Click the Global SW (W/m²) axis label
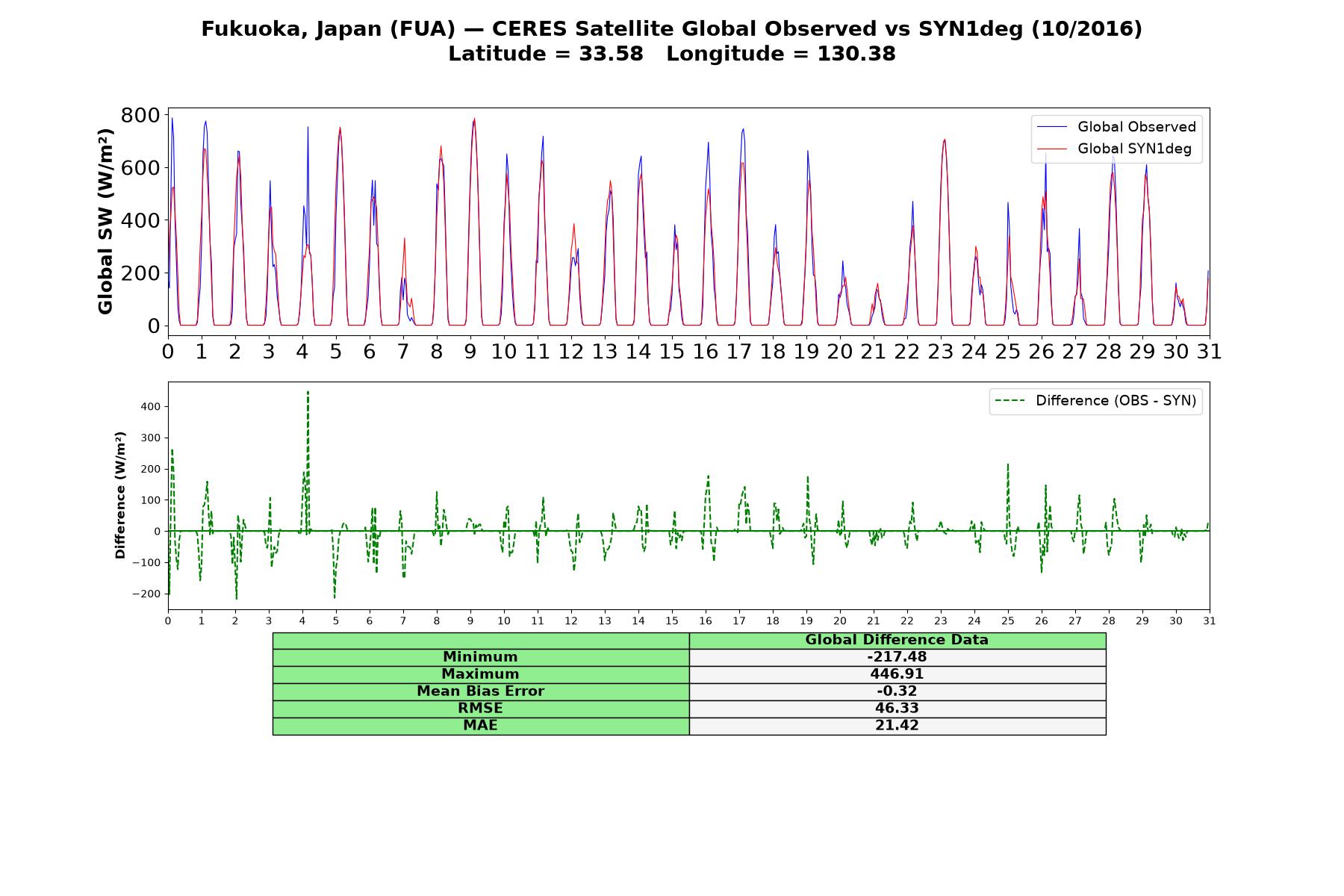1344x896 pixels. click(106, 222)
